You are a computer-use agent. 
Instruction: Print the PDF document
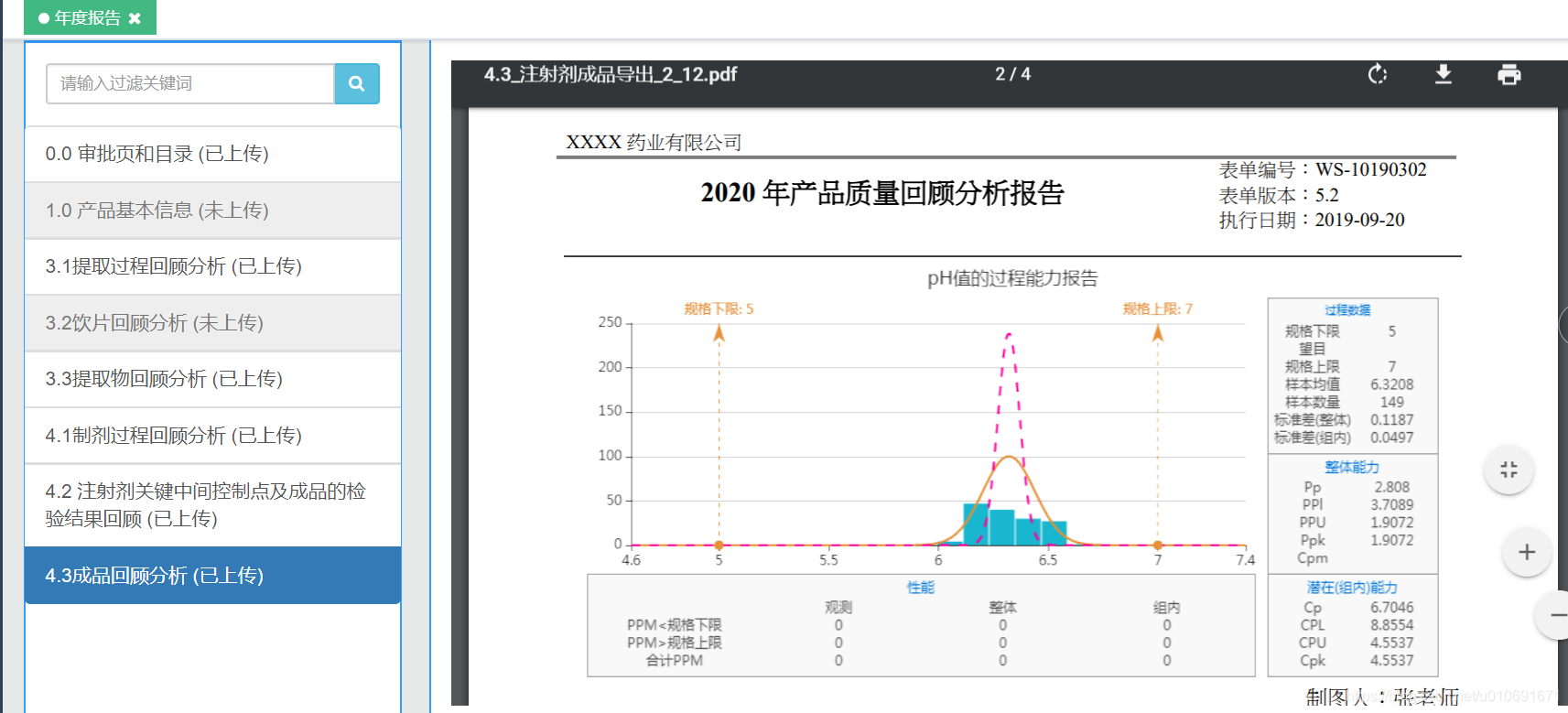click(1509, 74)
